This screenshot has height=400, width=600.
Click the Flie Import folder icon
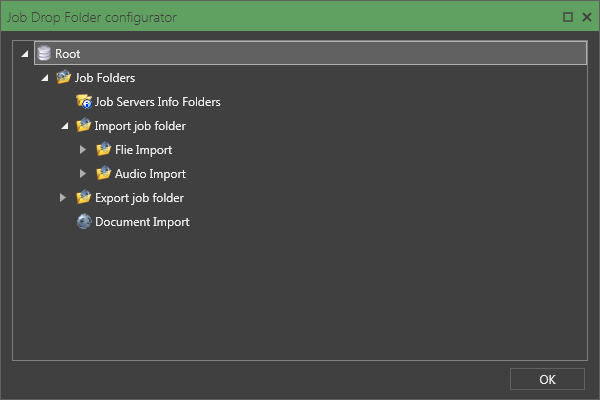[x=103, y=149]
